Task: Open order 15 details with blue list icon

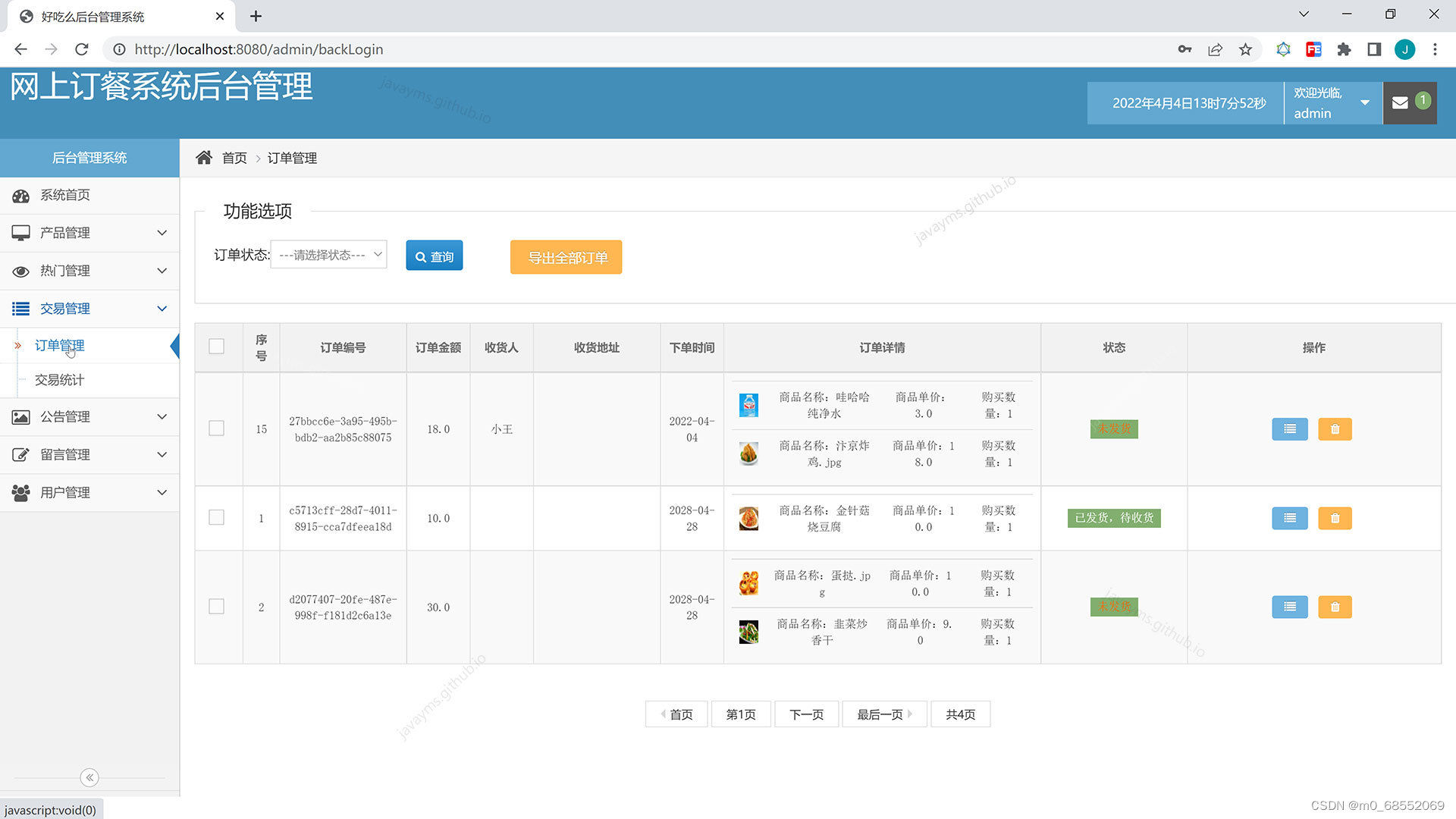Action: pyautogui.click(x=1289, y=429)
